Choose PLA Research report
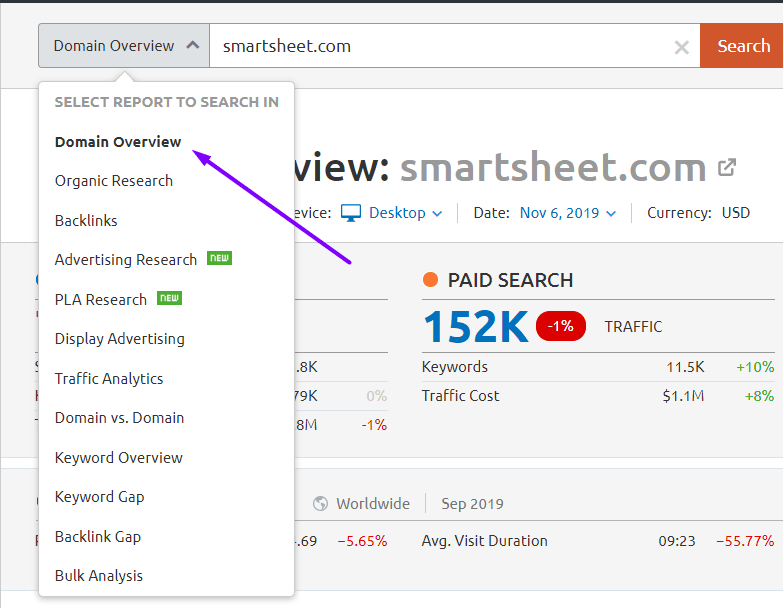This screenshot has height=608, width=783. tap(101, 300)
